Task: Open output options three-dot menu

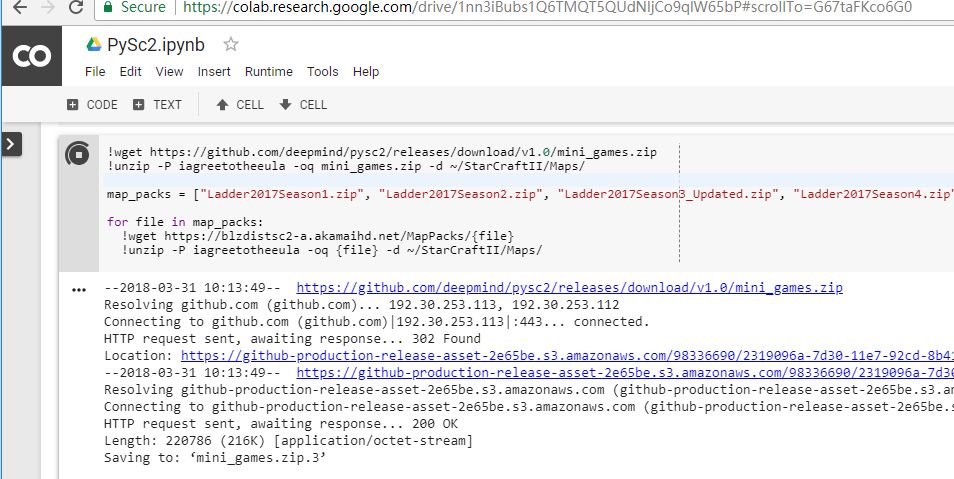Action: [79, 290]
